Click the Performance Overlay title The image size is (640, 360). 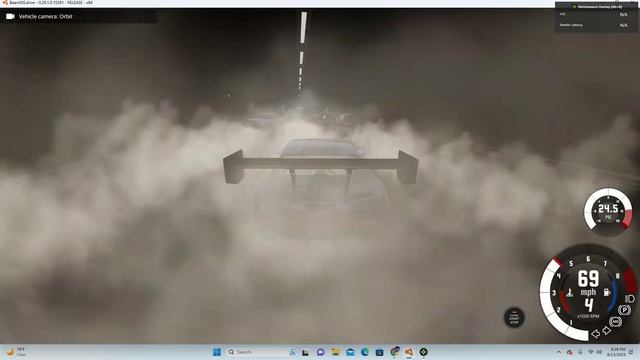tap(600, 7)
